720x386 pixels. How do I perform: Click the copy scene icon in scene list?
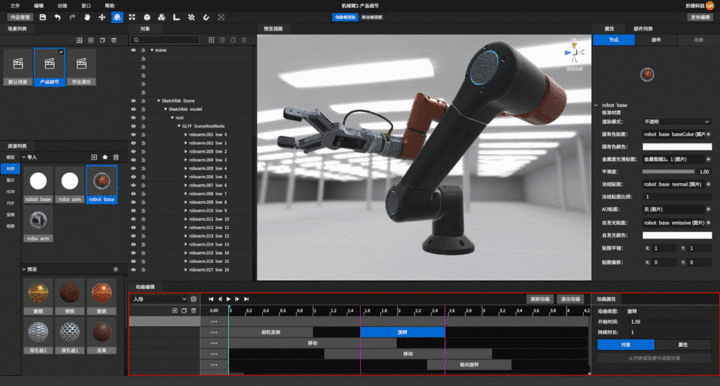tap(102, 40)
